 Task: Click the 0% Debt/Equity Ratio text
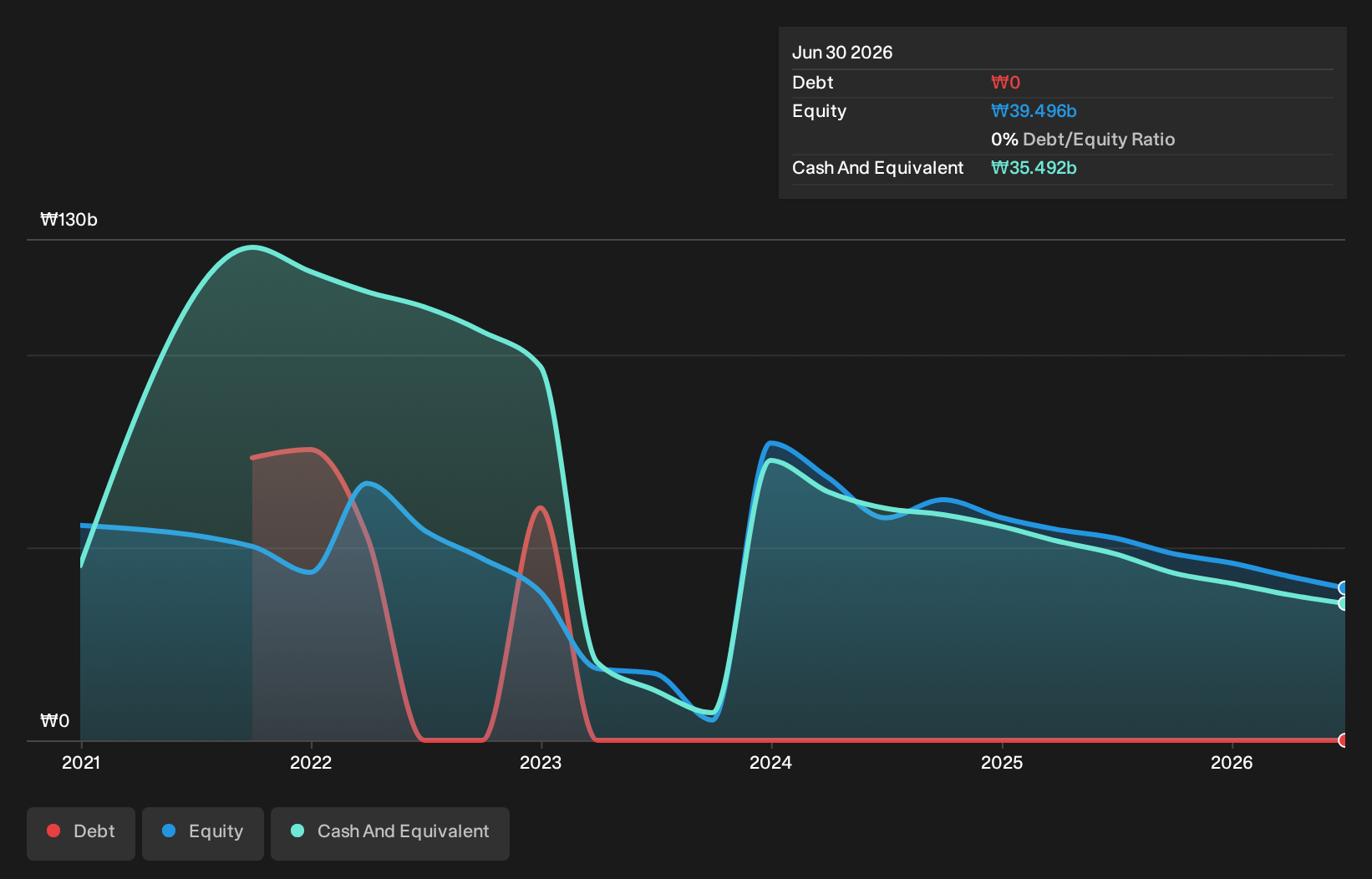pos(1083,140)
